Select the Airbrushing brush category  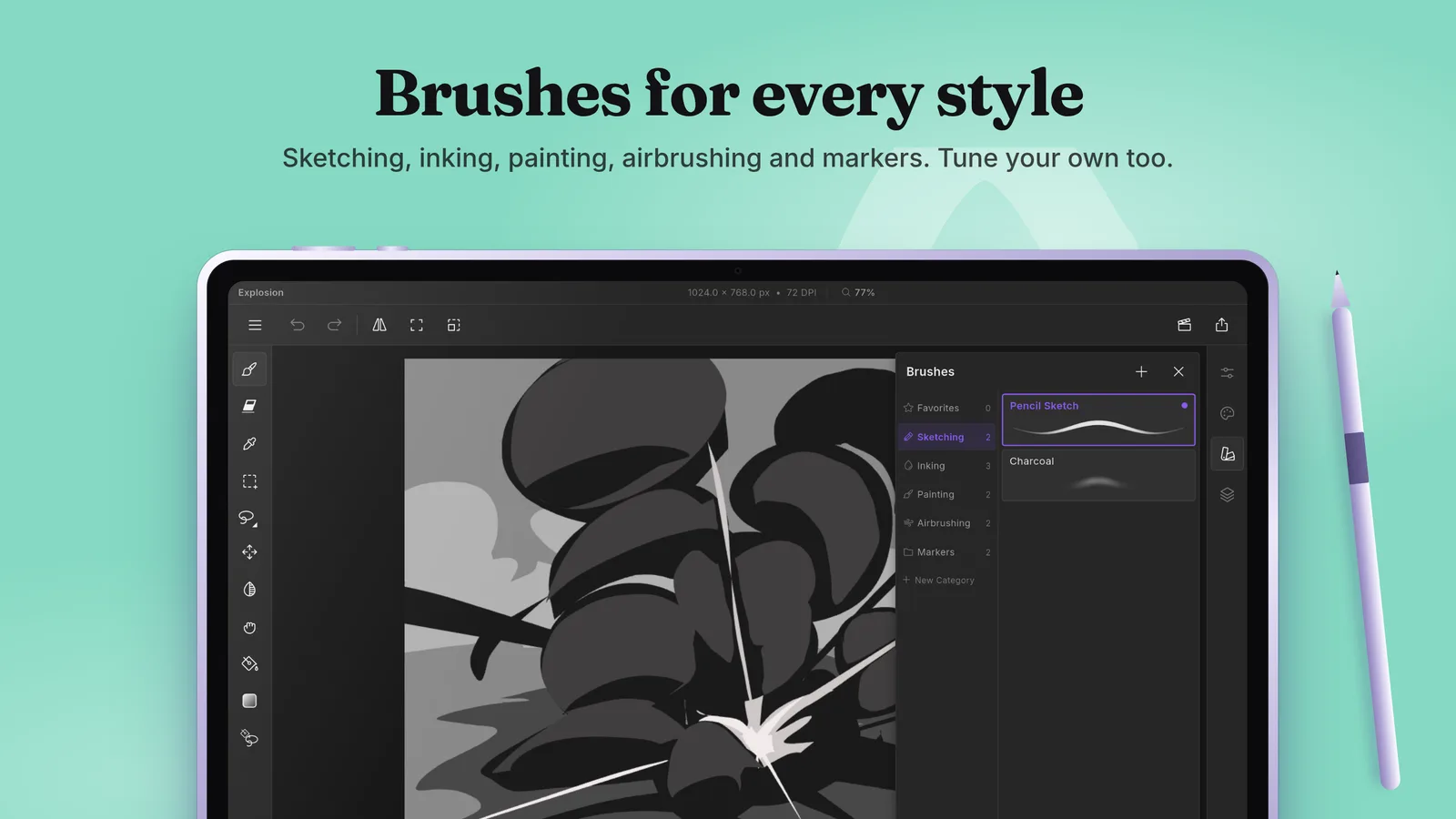(x=946, y=523)
